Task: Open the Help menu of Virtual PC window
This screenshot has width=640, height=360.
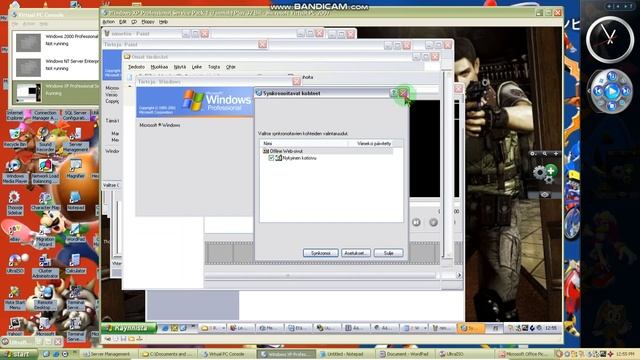Action: [163, 22]
